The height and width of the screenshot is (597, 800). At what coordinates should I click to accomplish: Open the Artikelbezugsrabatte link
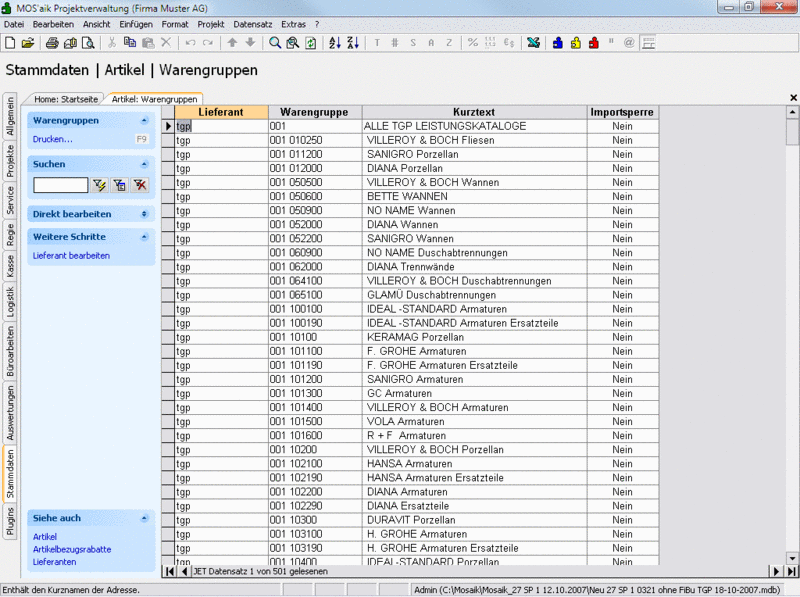(72, 550)
